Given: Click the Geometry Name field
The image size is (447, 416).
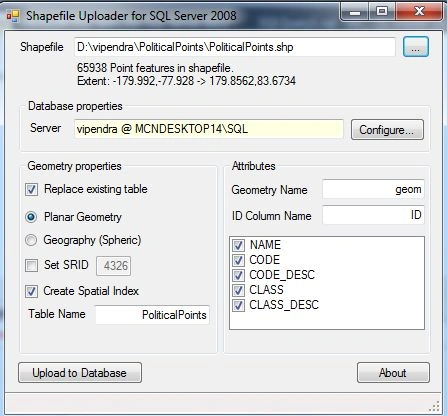Looking at the screenshot, I should click(373, 189).
